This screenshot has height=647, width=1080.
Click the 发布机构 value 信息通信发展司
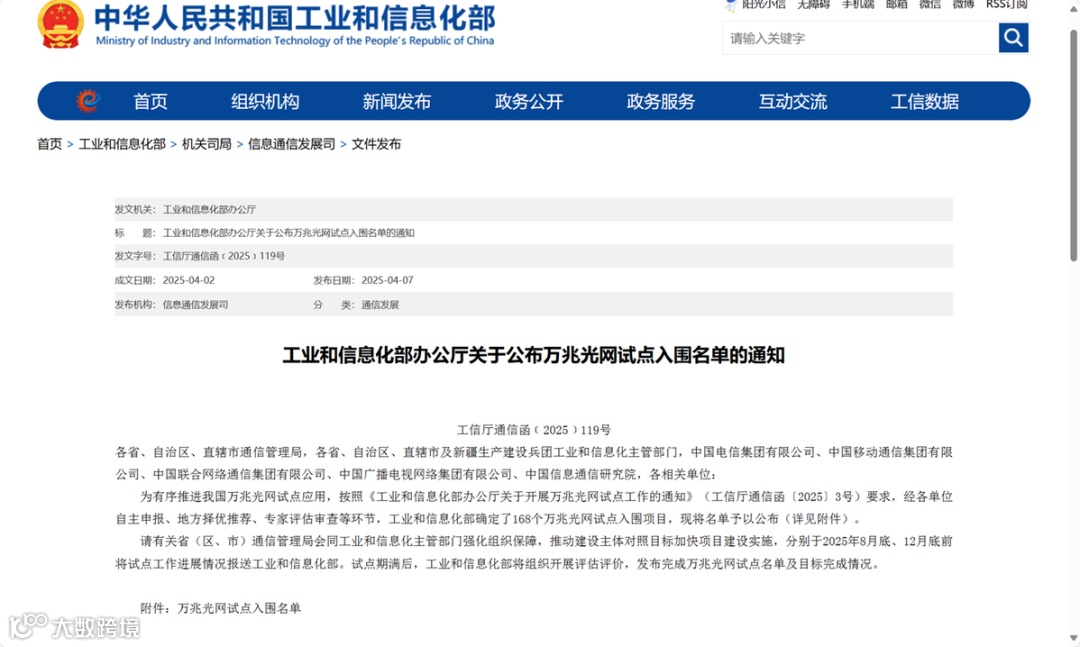point(195,305)
